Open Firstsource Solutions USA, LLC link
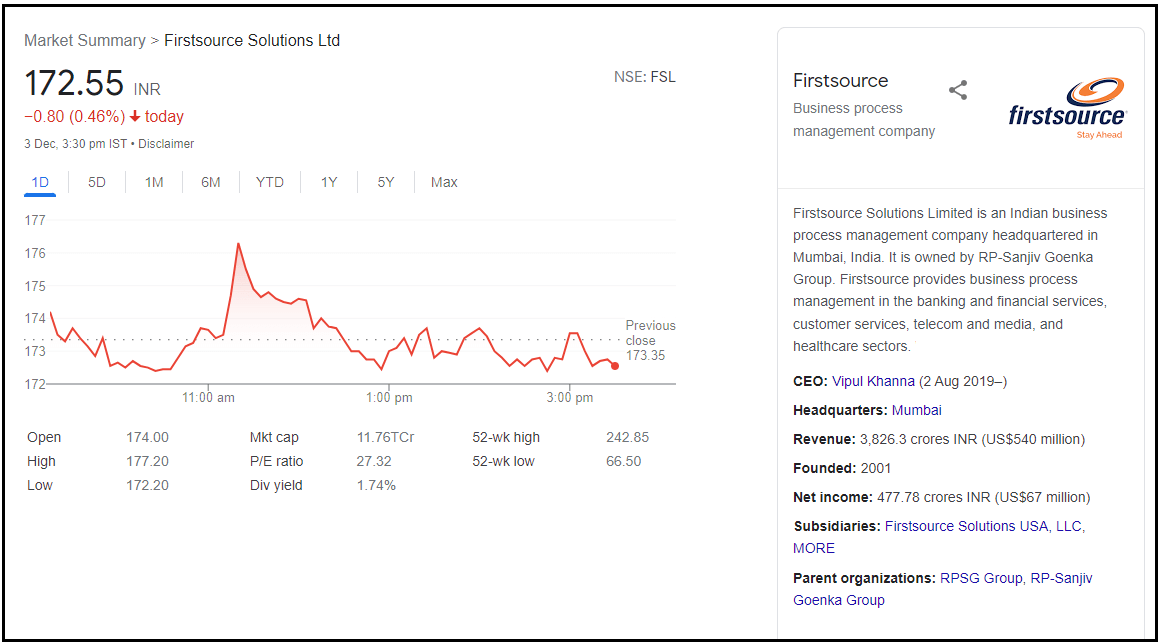 [986, 526]
